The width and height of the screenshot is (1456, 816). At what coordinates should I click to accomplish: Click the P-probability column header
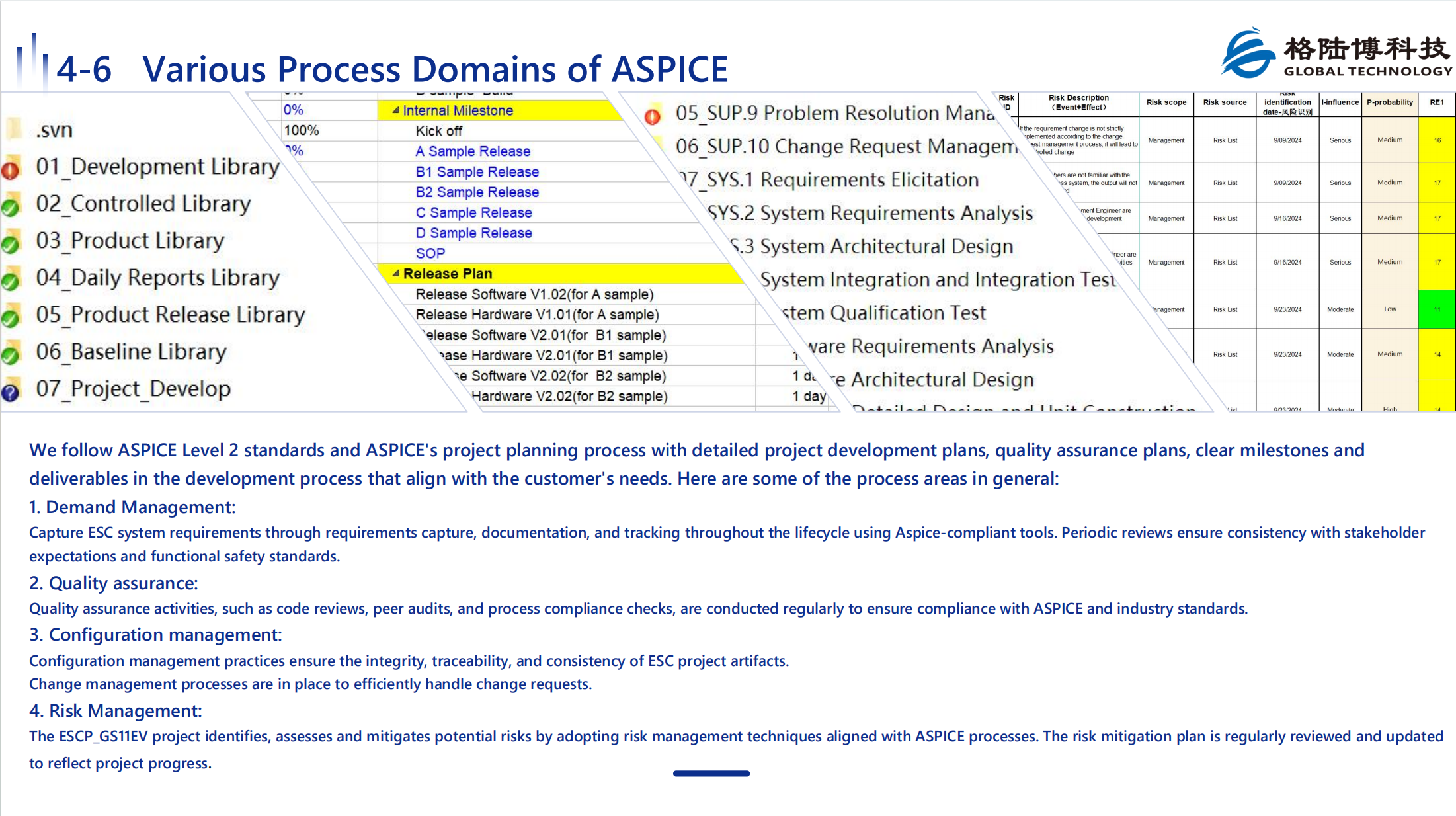[x=1390, y=102]
